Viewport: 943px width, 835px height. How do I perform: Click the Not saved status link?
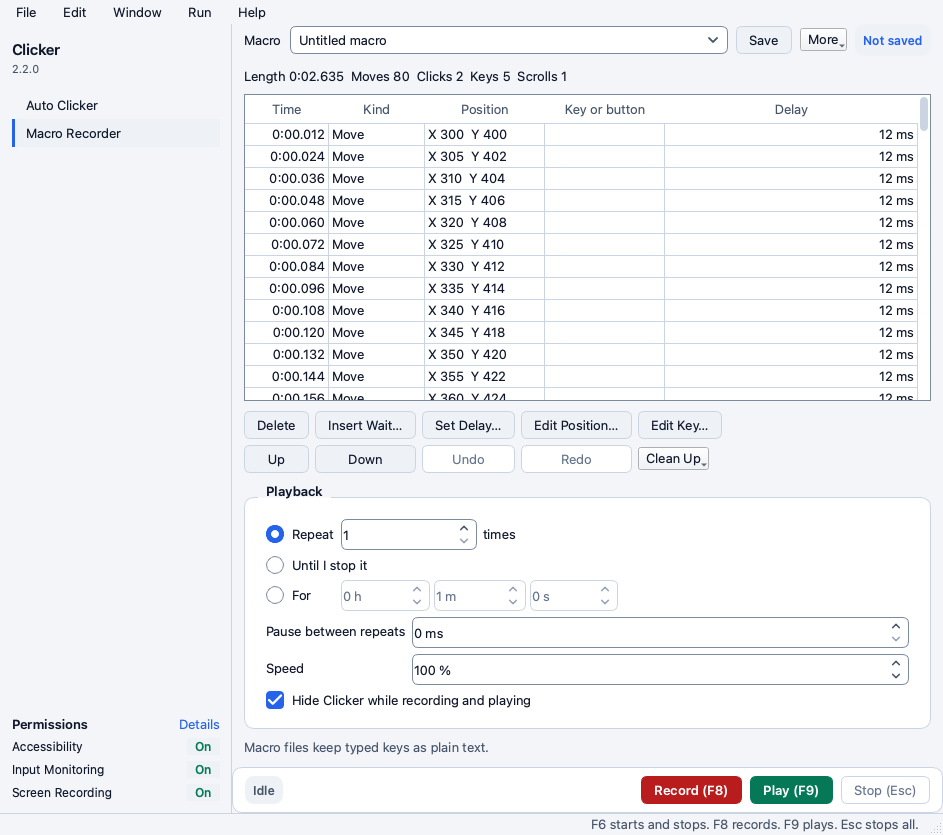[892, 40]
